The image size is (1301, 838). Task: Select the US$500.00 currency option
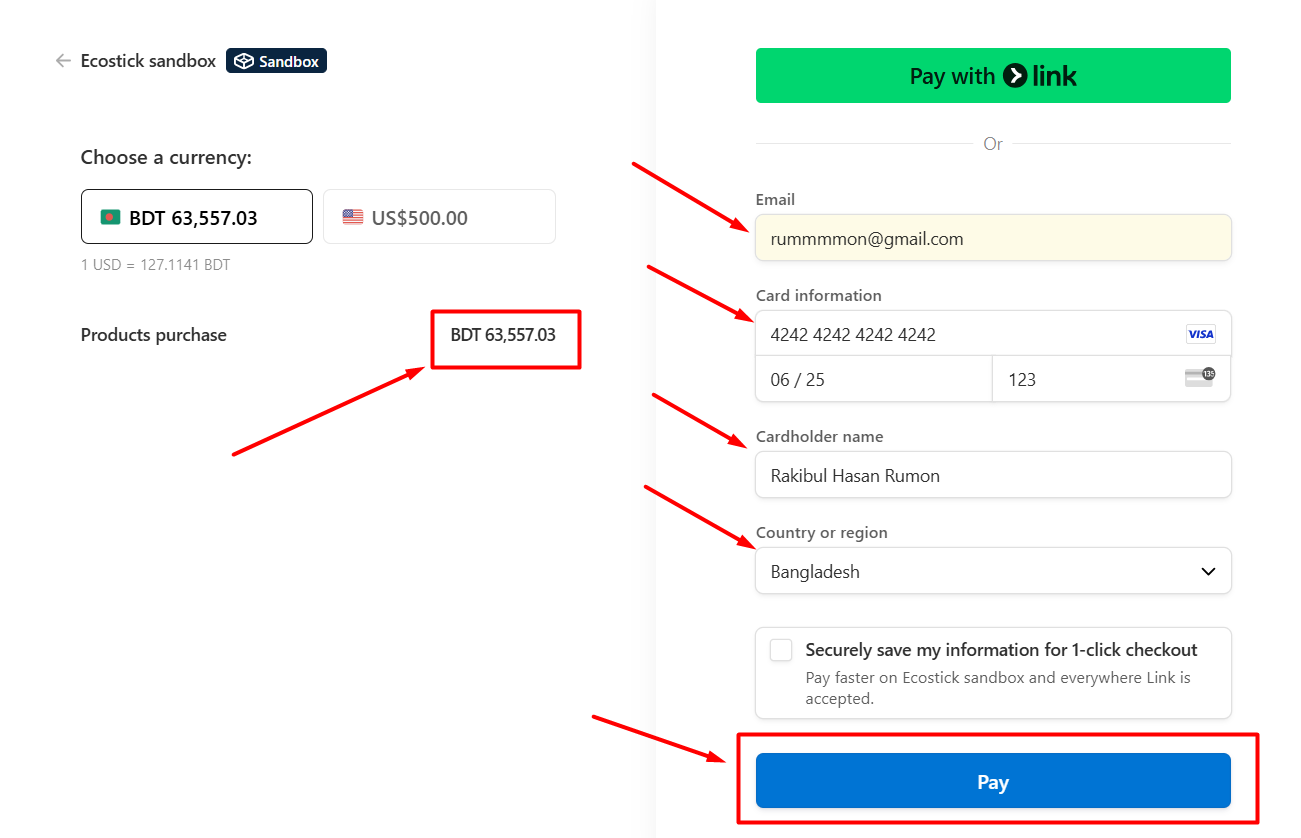point(439,217)
